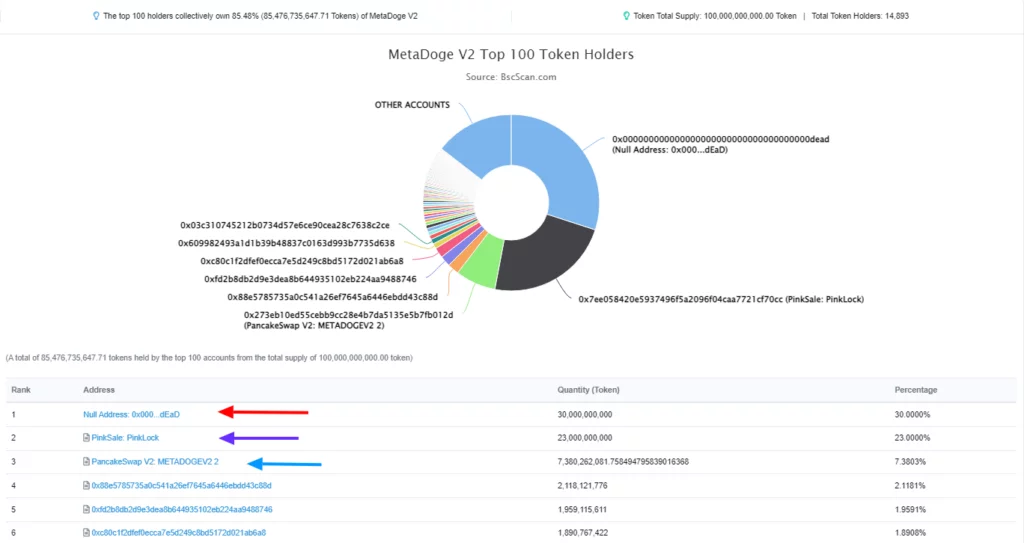Click the lightbulb icon beside top 100 holders summary
This screenshot has width=1024, height=543.
[96, 17]
